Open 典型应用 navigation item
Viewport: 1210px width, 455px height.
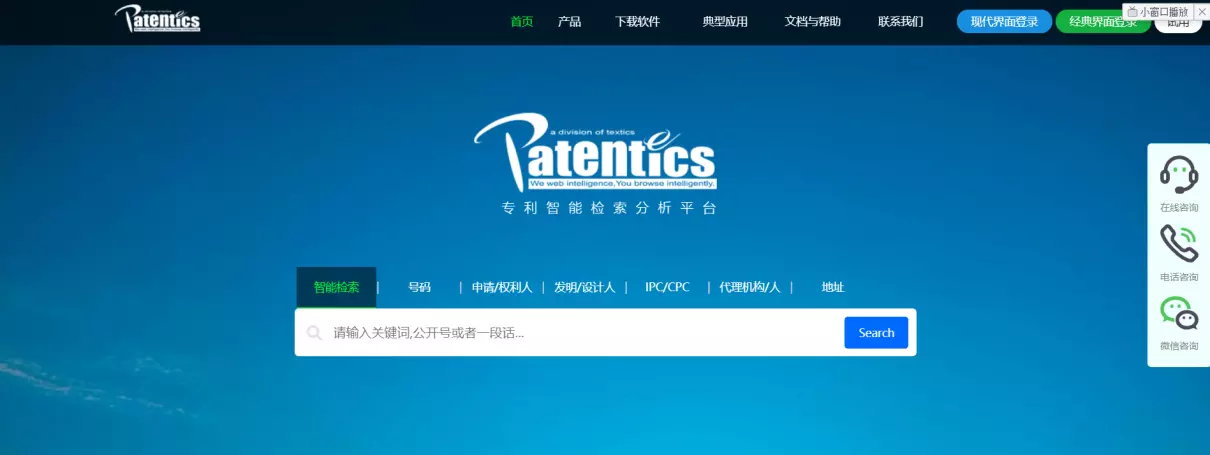click(725, 22)
